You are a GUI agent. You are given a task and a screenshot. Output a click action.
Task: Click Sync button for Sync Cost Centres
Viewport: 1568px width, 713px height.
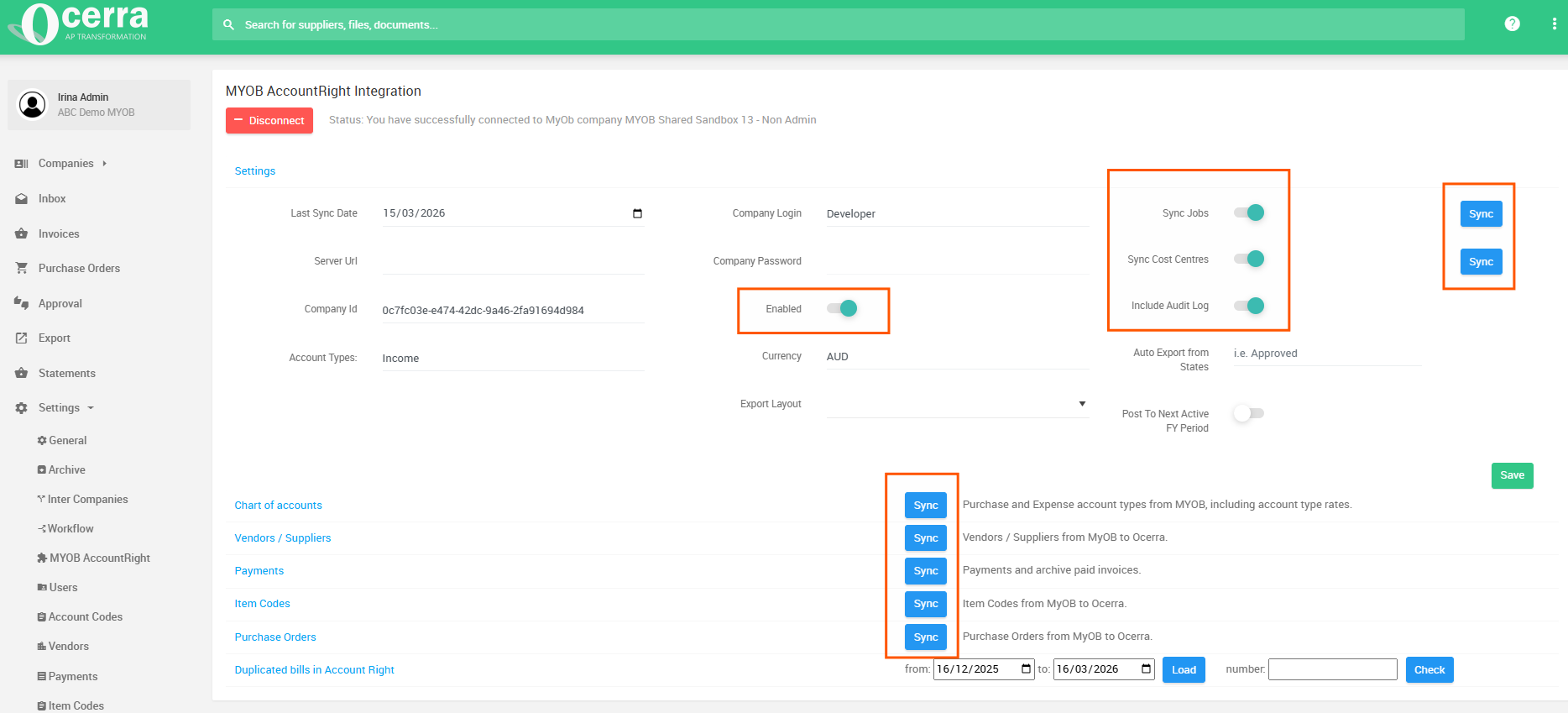point(1481,261)
